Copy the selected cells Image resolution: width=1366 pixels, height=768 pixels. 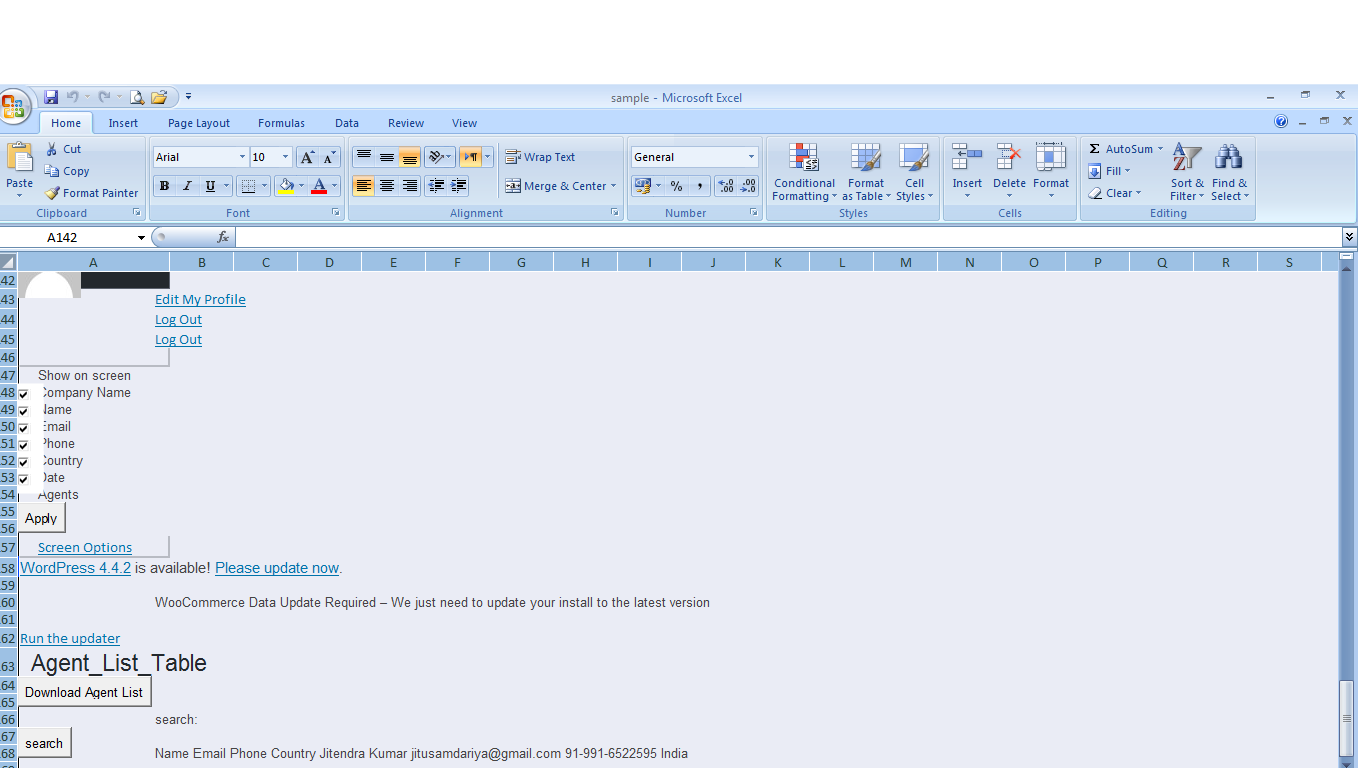[67, 171]
